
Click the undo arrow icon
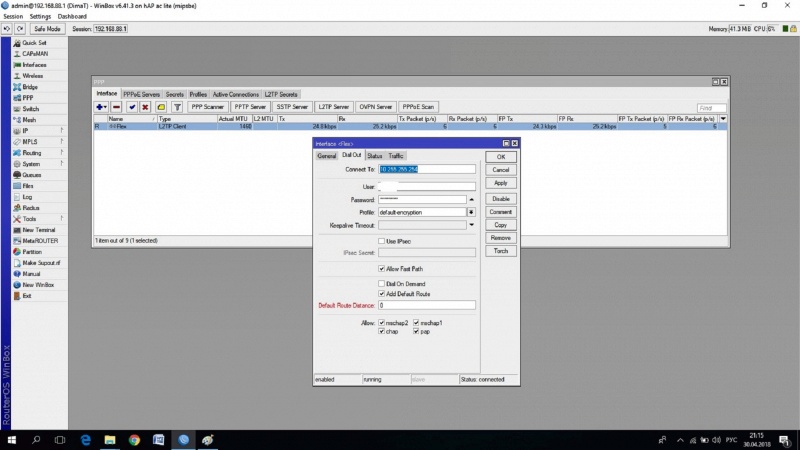7,29
